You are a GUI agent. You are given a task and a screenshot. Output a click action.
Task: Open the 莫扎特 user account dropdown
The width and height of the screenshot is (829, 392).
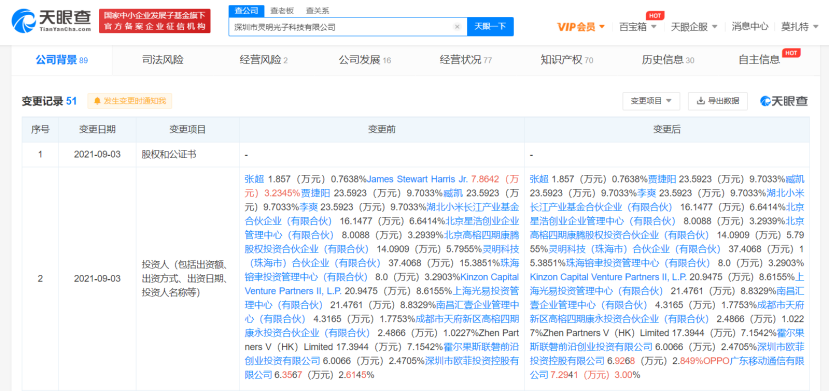[x=799, y=26]
